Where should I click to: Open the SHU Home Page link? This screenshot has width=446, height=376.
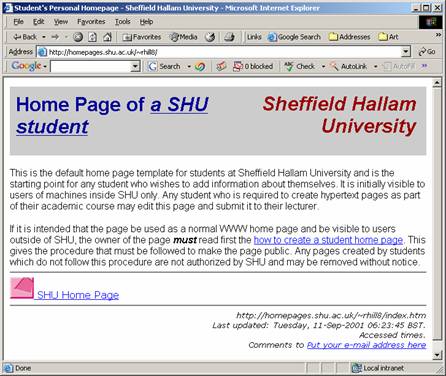78,295
